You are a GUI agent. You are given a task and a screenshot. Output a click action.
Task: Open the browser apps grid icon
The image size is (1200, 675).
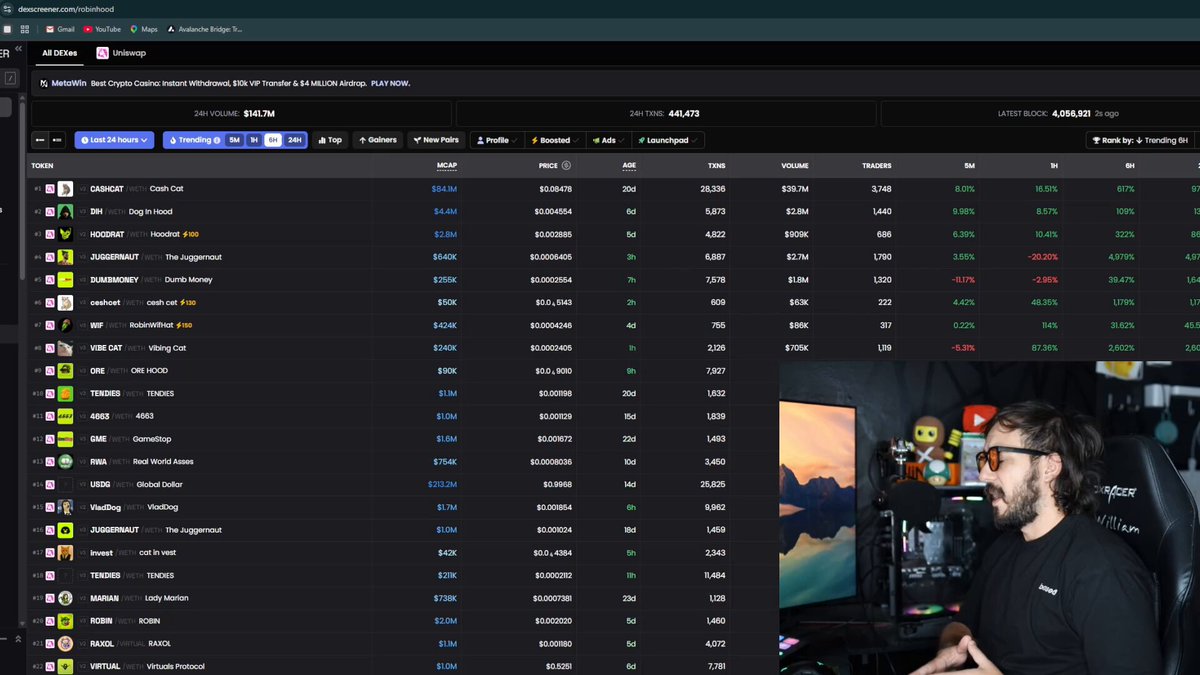coord(25,29)
